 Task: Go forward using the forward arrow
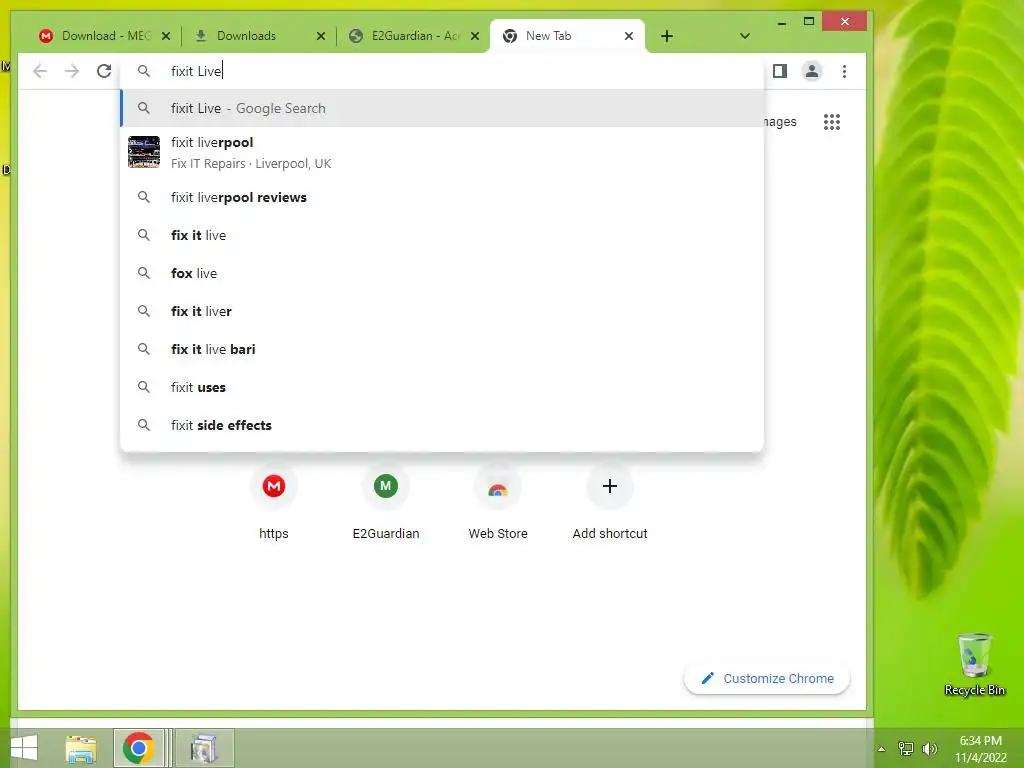pos(72,71)
